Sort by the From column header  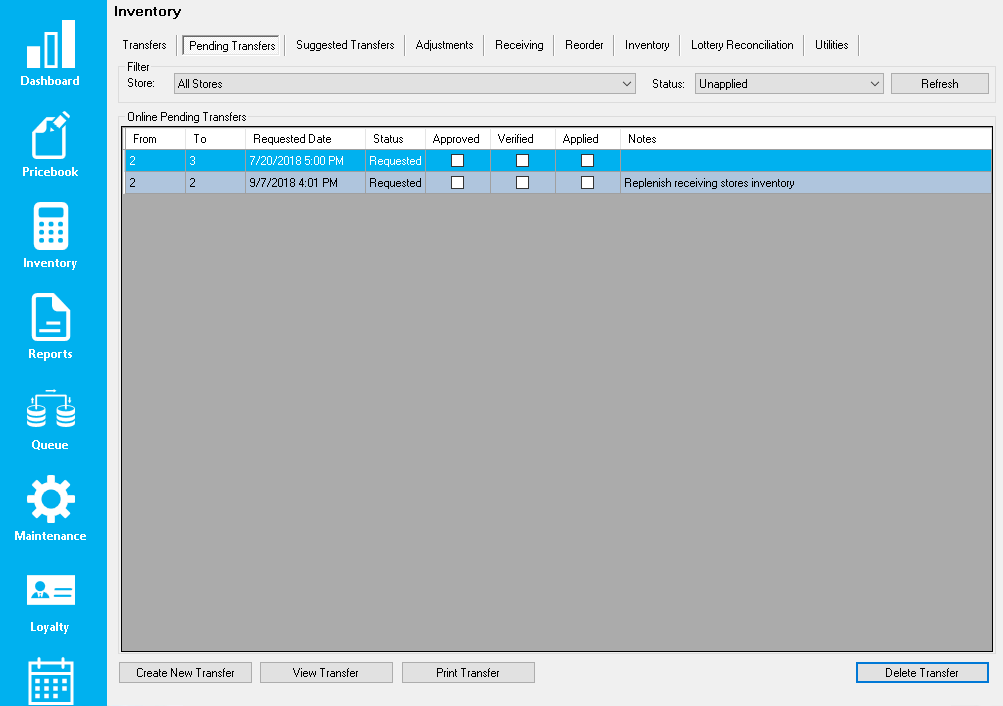pyautogui.click(x=155, y=139)
